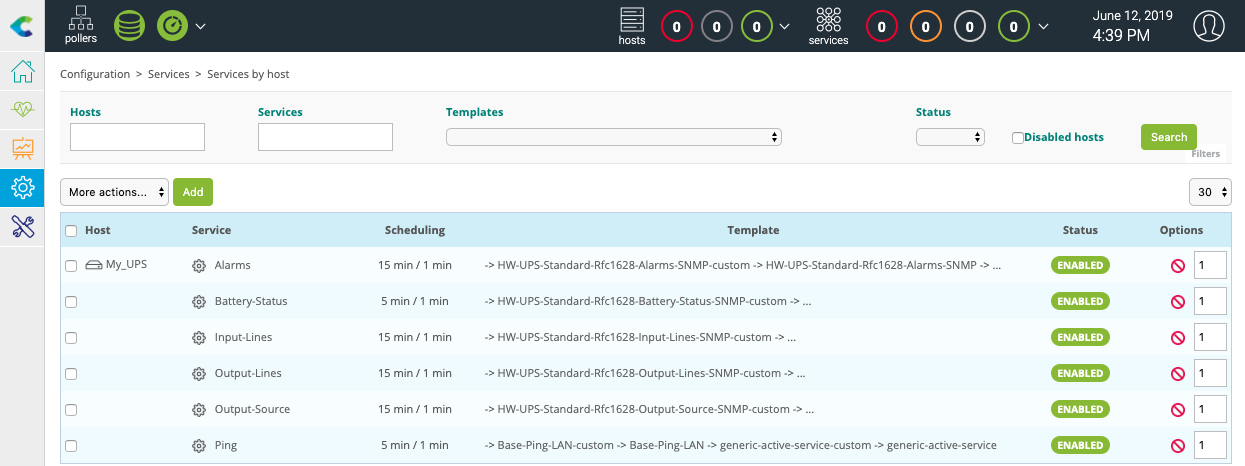
Task: Open the Monitoring heartbeat sidebar icon
Action: (22, 110)
